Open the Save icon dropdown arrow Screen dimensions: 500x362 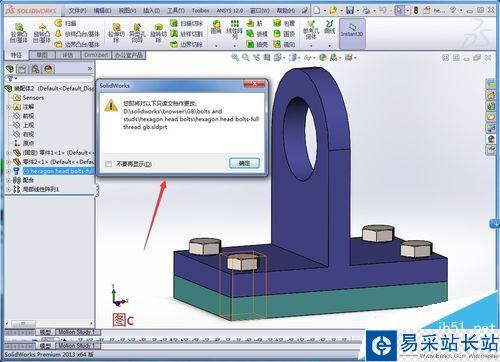(x=357, y=10)
